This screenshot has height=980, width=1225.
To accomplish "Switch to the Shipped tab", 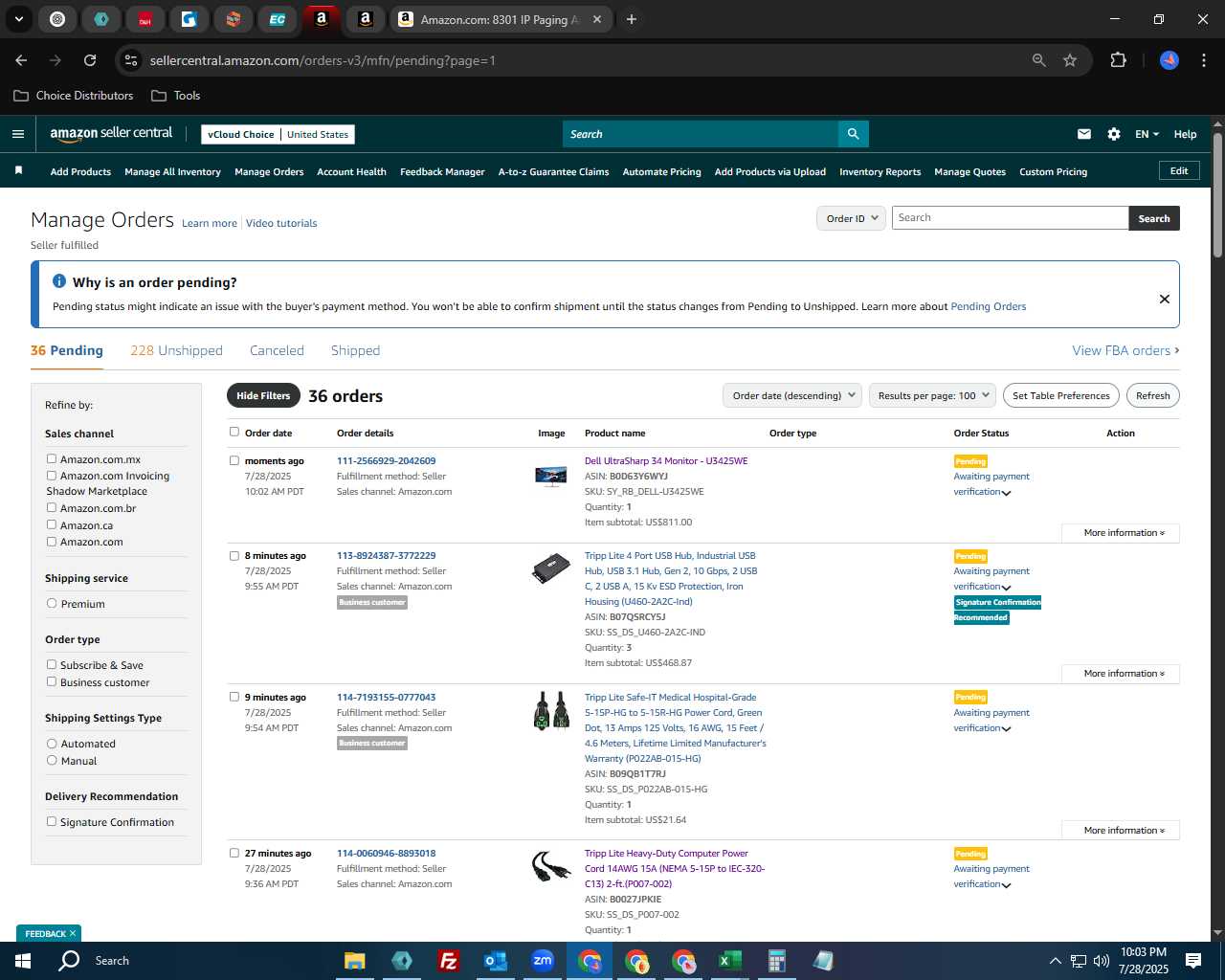I will [355, 350].
